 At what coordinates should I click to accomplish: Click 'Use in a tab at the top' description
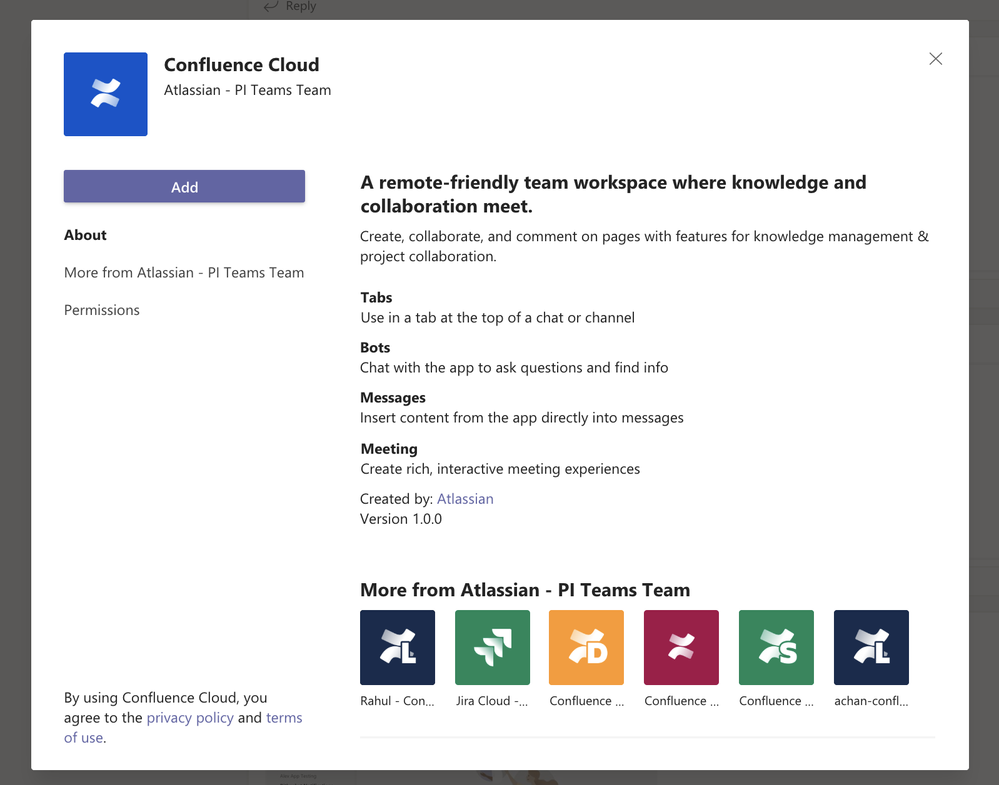(497, 318)
